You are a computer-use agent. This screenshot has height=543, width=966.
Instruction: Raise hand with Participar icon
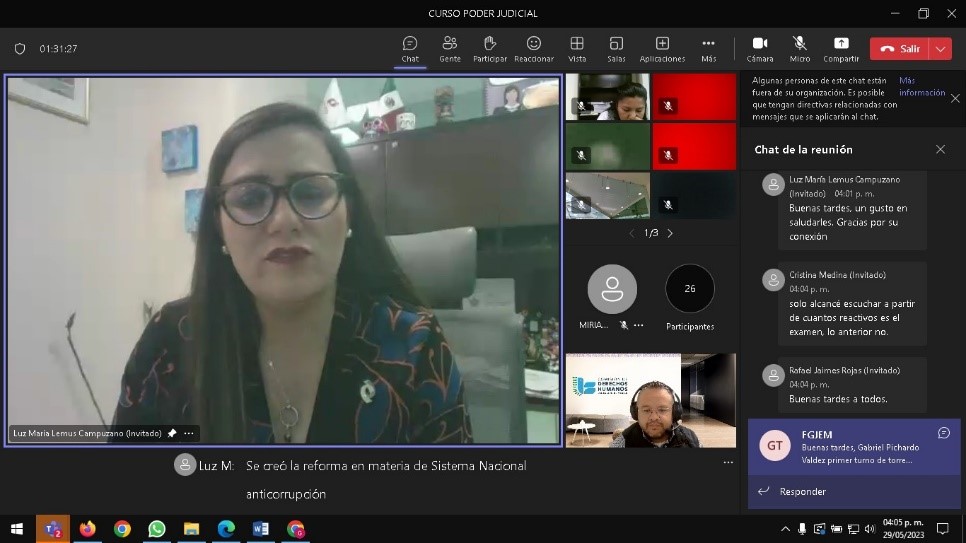click(x=490, y=44)
